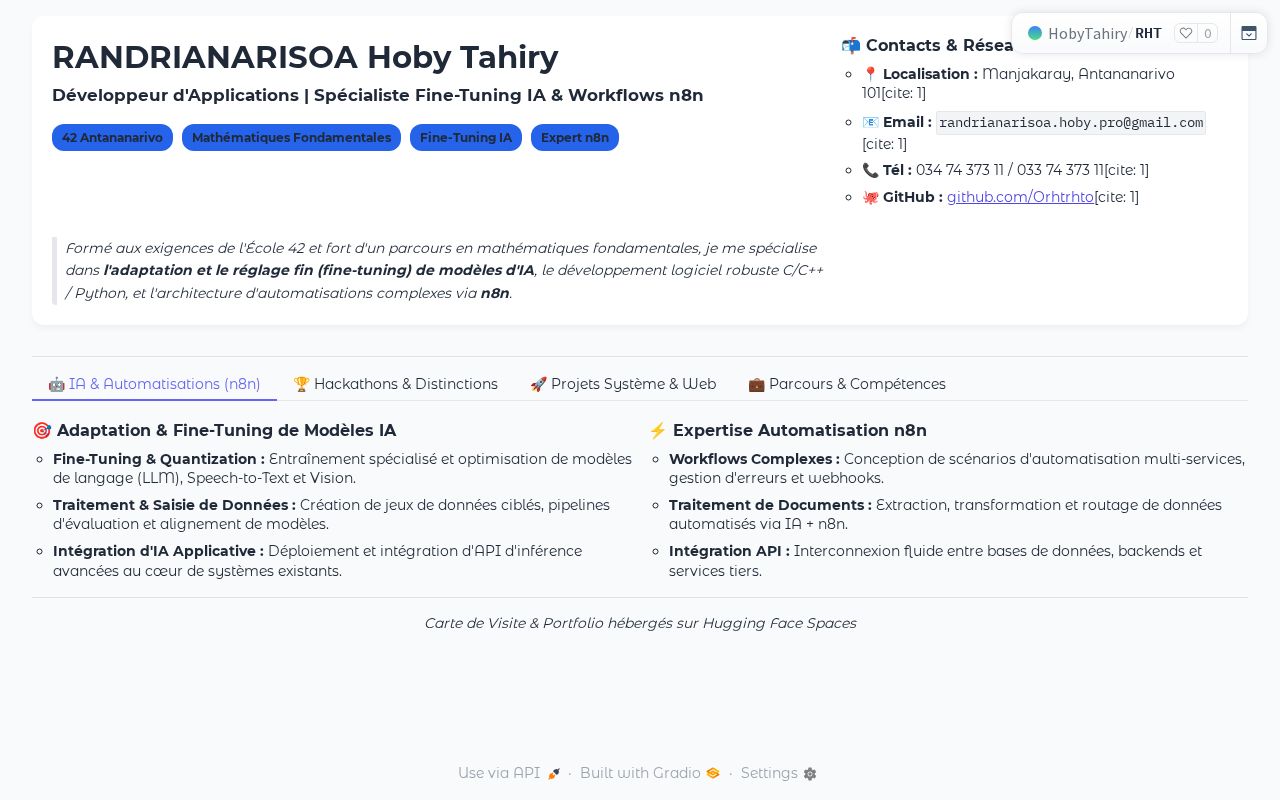Click the email address randrianarisoa.hoby.pro@gmail.com
1280x800 pixels.
[1071, 123]
